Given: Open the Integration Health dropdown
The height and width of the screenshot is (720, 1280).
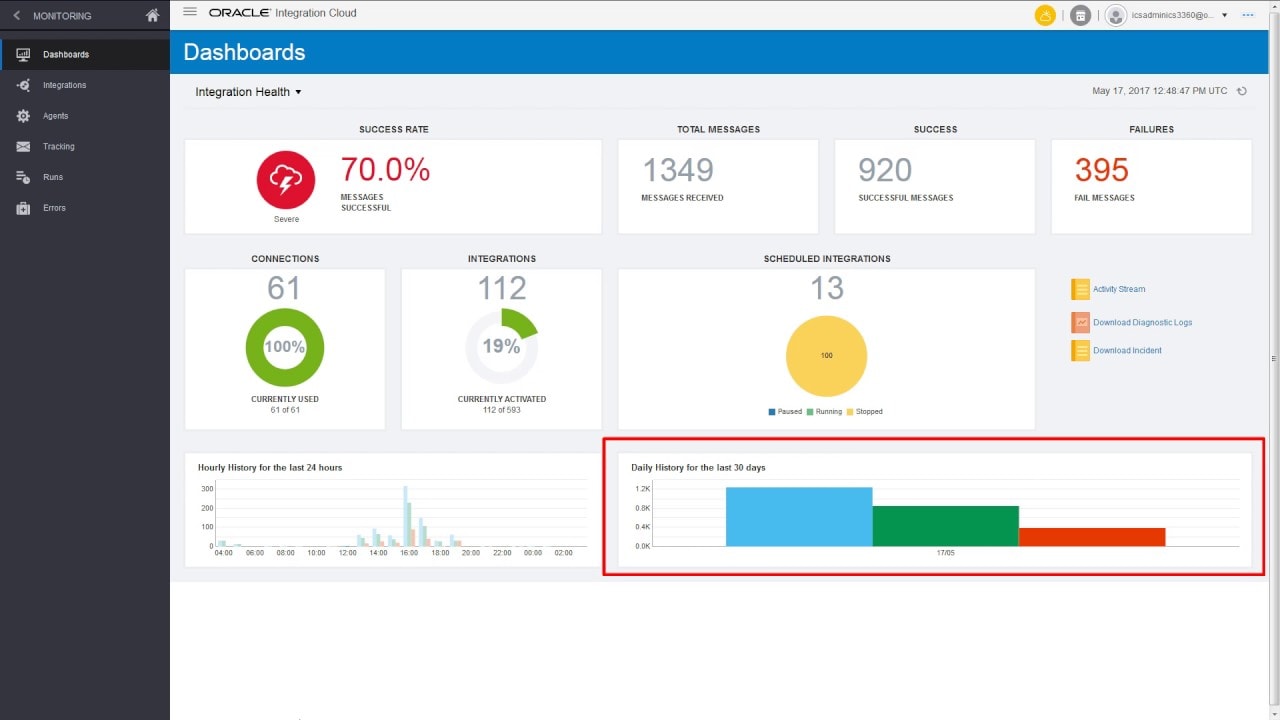Looking at the screenshot, I should click(247, 91).
